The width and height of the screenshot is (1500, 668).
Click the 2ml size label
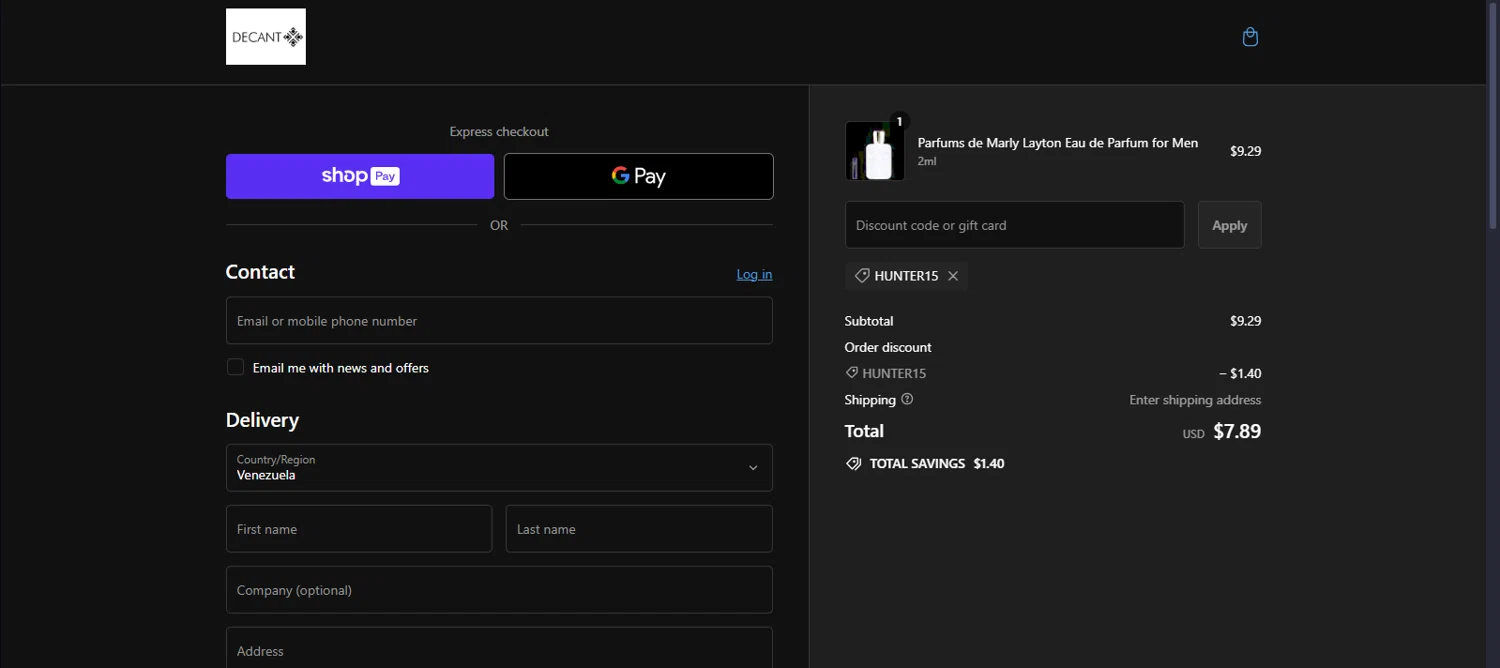[927, 161]
